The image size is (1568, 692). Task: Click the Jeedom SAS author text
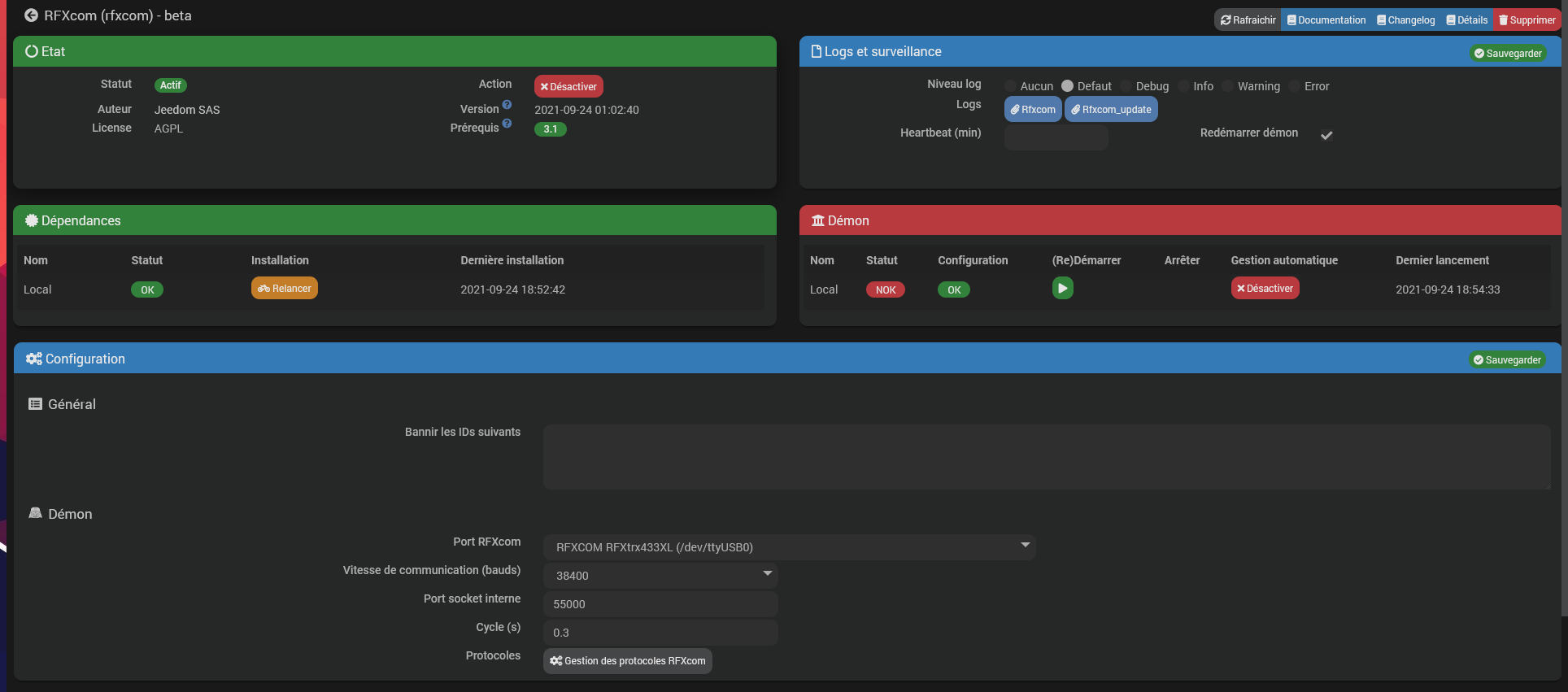click(x=187, y=110)
